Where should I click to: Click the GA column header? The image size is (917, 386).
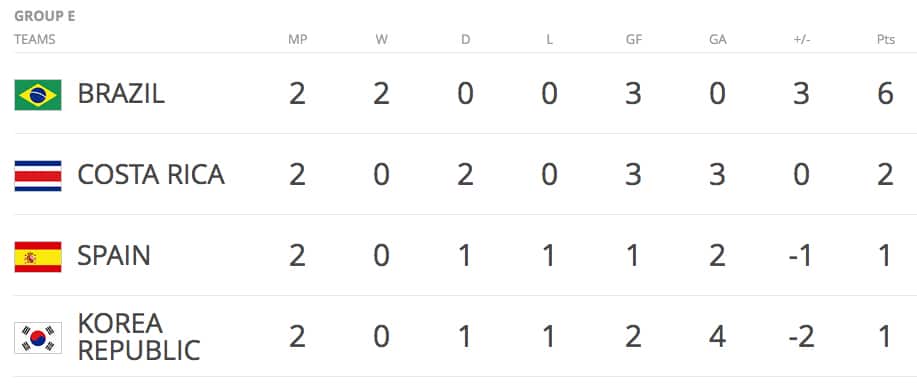[718, 40]
